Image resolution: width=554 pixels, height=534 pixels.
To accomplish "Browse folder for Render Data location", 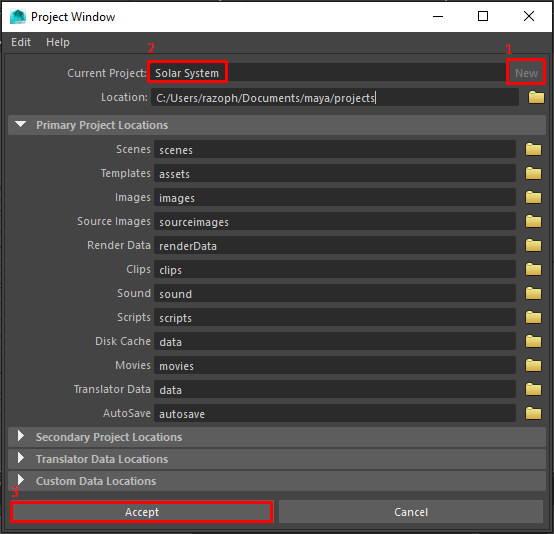I will pos(533,246).
